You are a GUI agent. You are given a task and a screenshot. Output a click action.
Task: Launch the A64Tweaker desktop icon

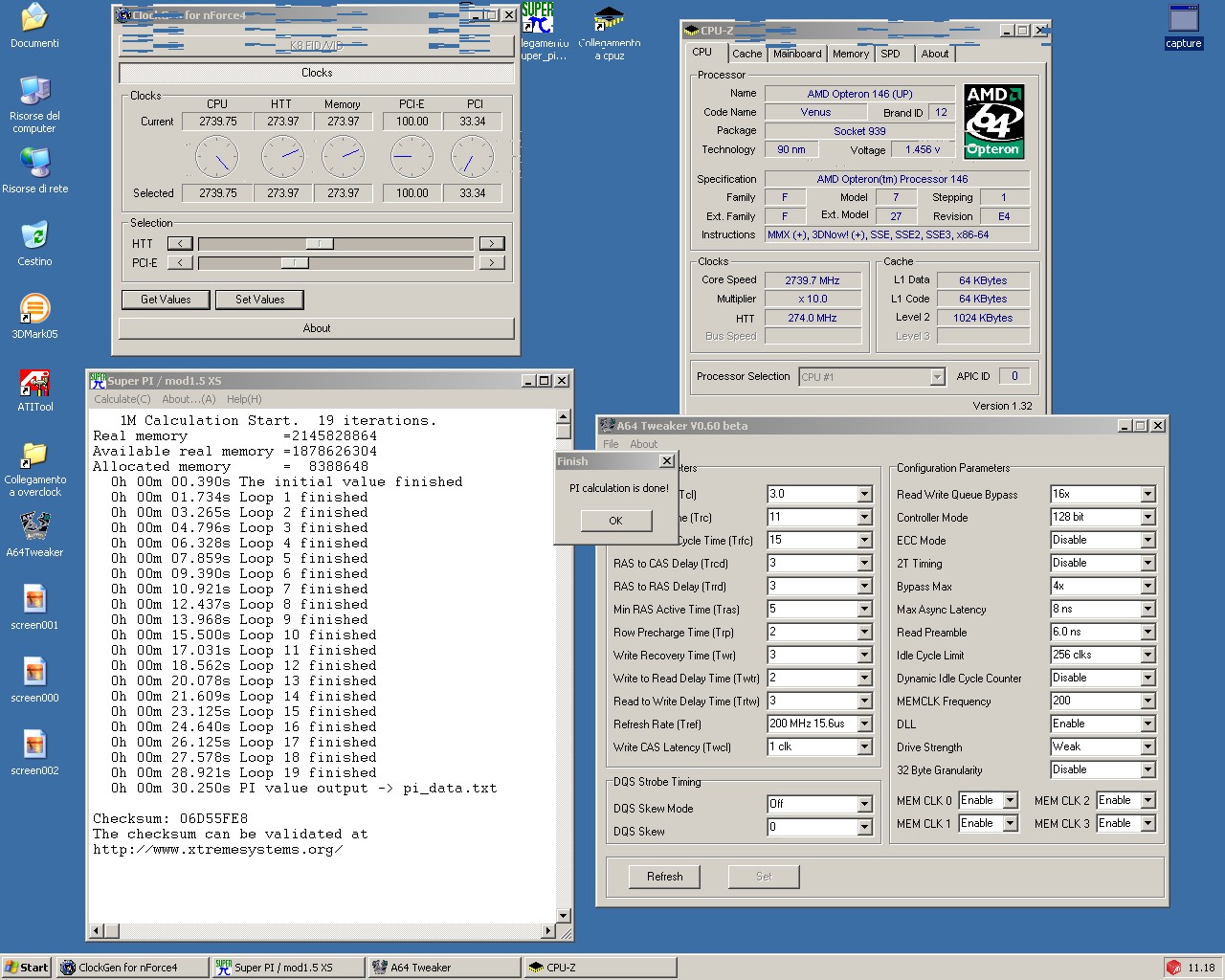click(x=34, y=535)
